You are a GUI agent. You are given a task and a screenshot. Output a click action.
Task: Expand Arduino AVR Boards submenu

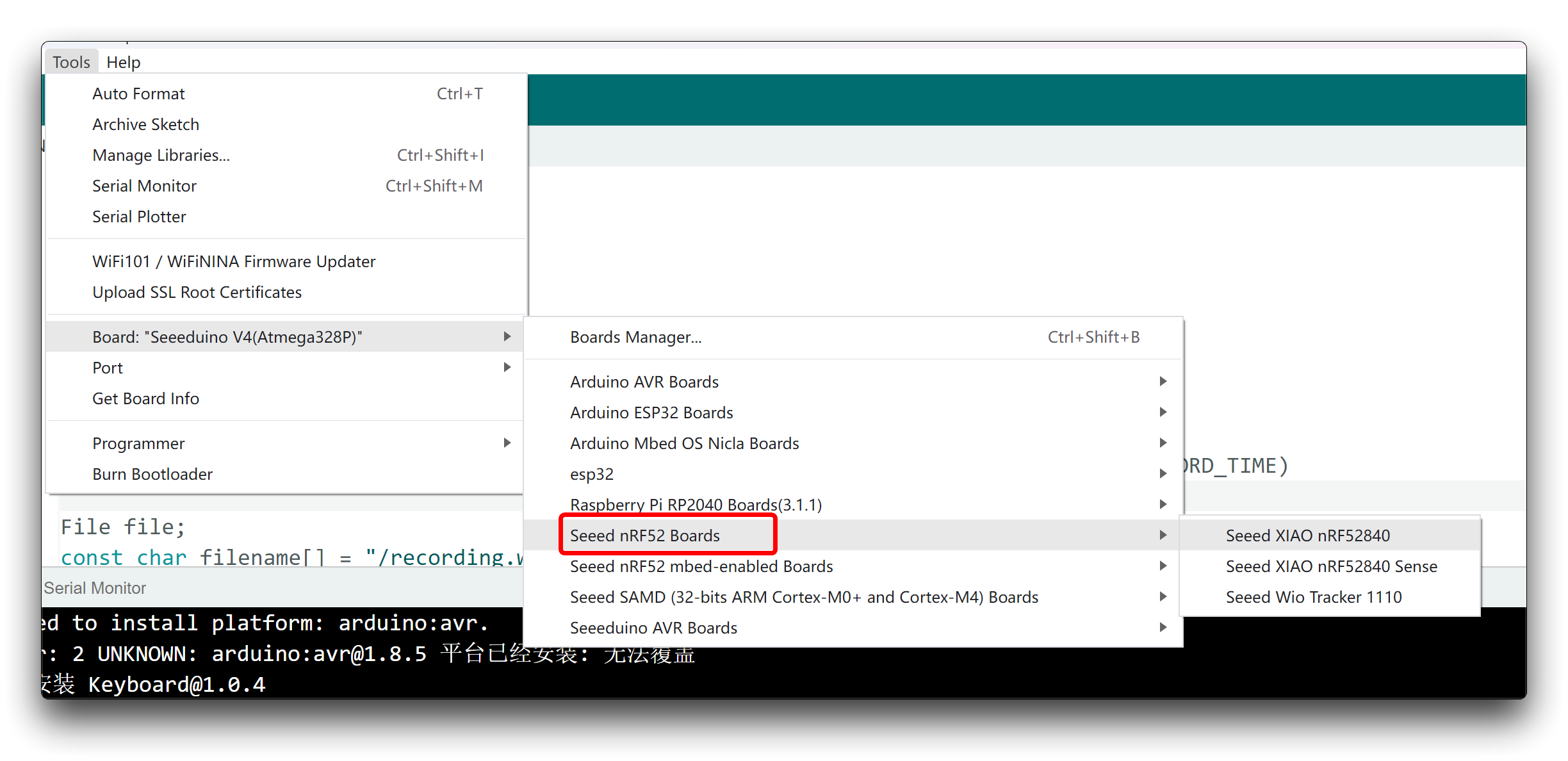tap(853, 382)
